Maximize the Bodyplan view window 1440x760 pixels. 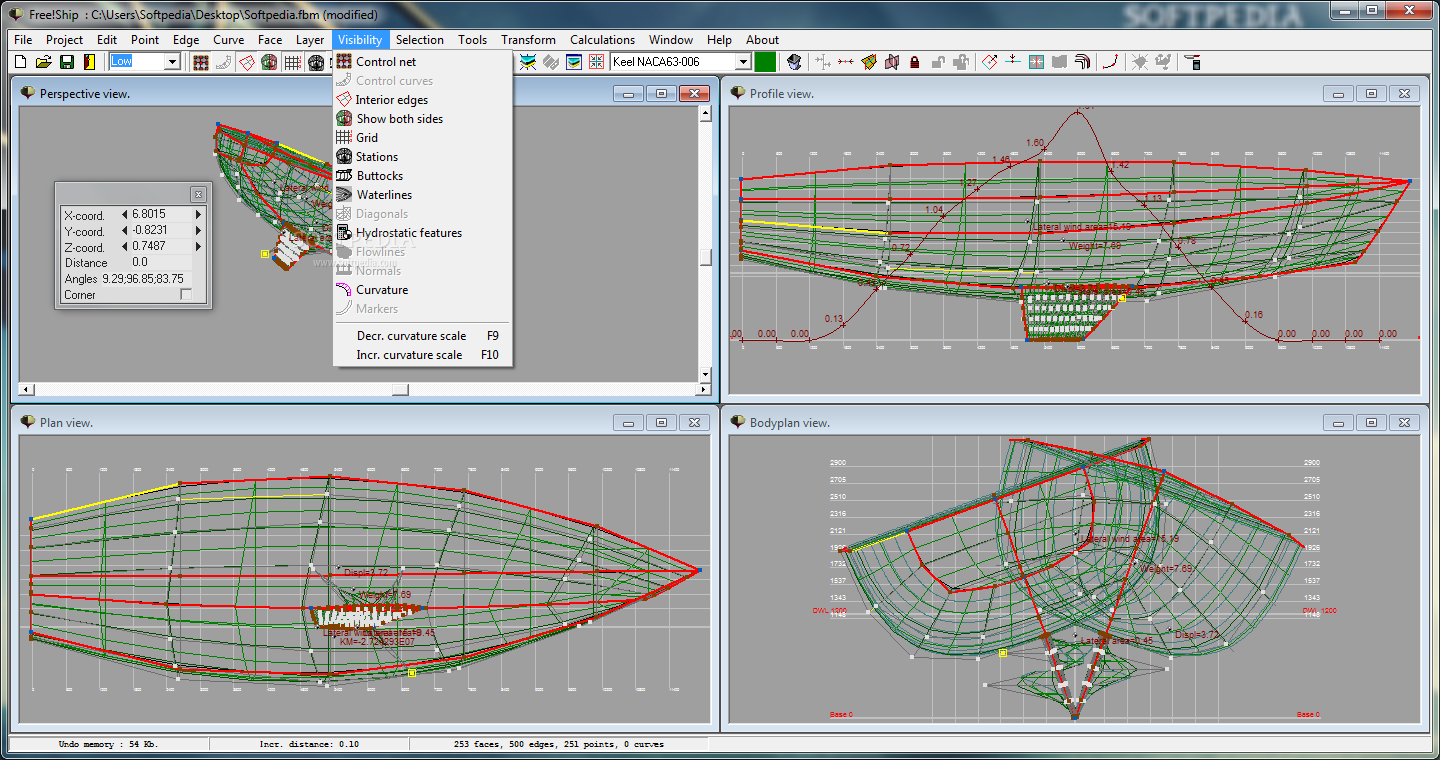click(1371, 423)
